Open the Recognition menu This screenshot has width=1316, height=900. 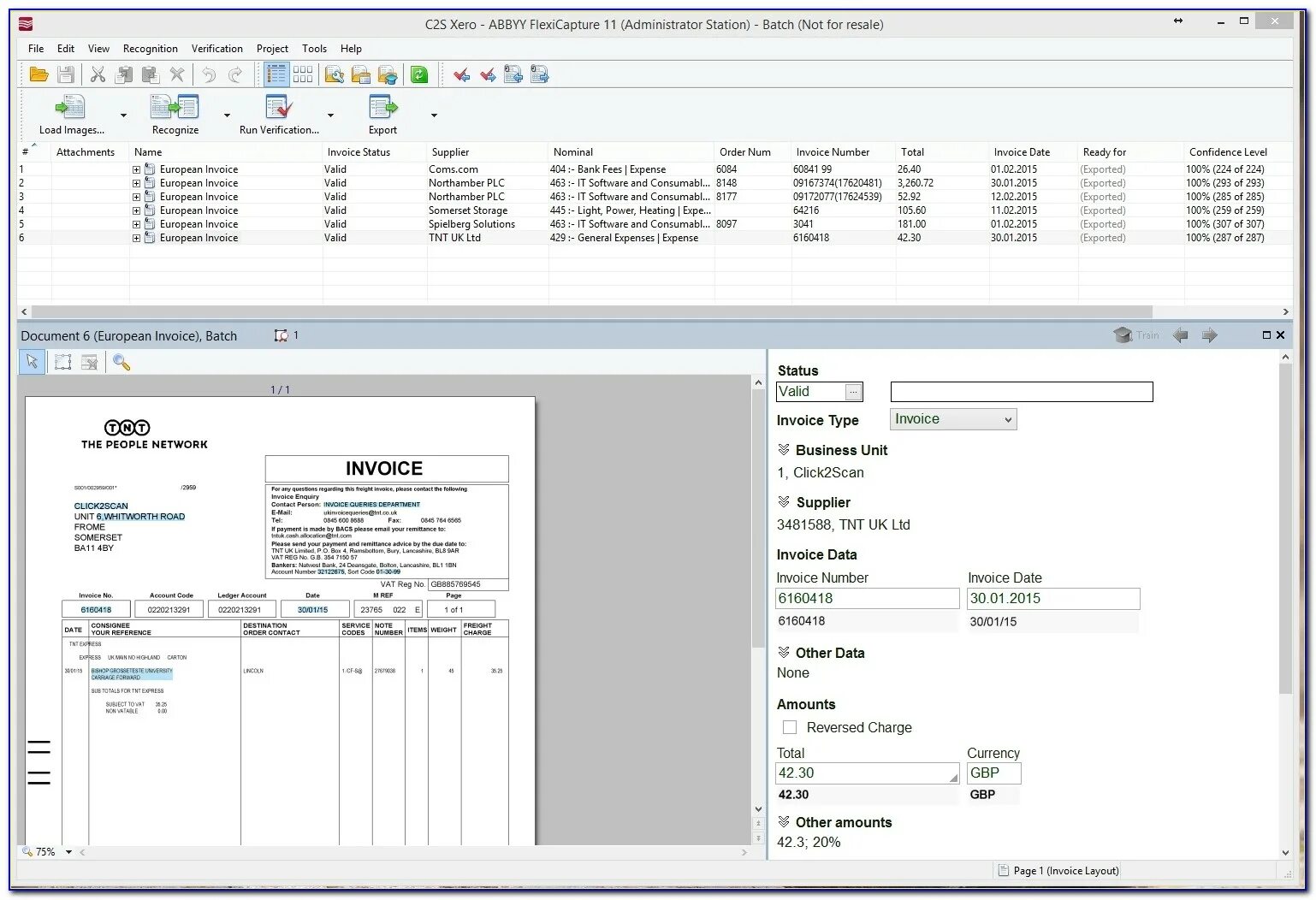tap(151, 49)
